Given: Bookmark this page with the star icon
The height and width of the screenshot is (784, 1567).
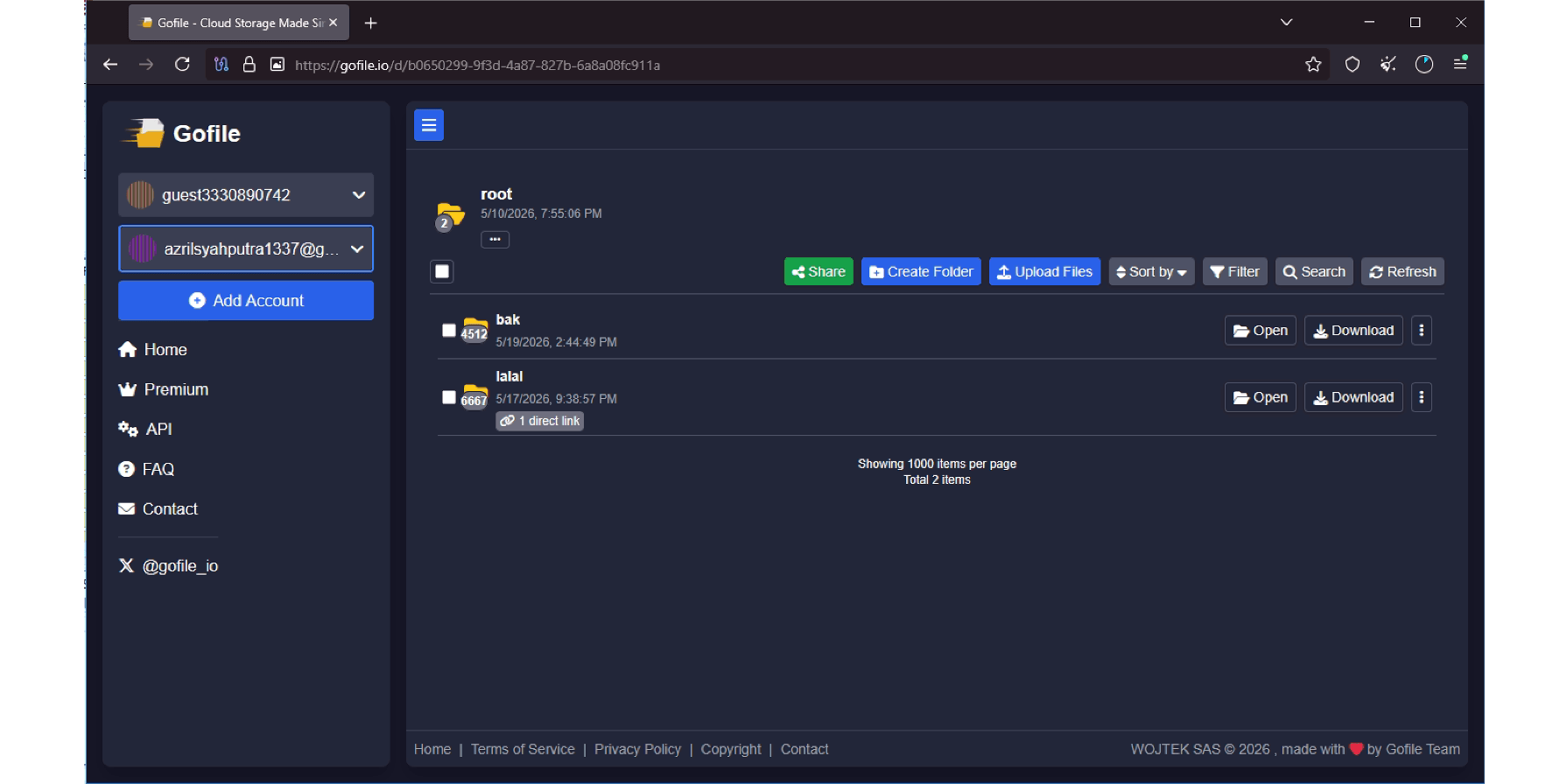Looking at the screenshot, I should click(x=1313, y=64).
